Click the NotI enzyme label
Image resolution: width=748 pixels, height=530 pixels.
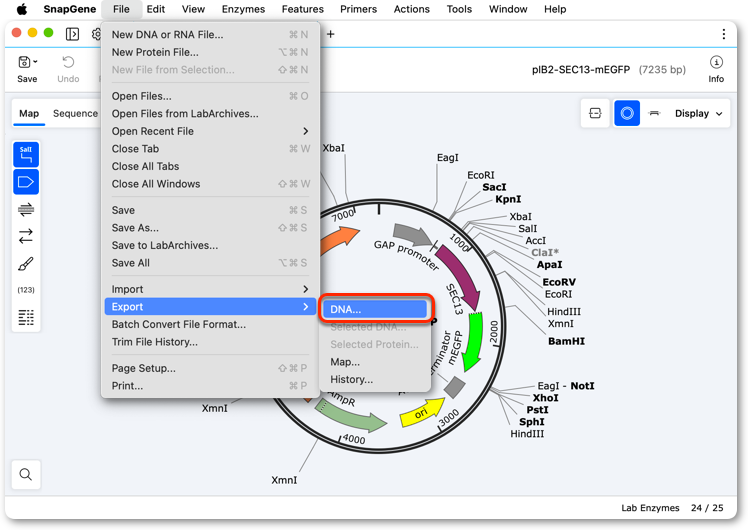pos(582,386)
